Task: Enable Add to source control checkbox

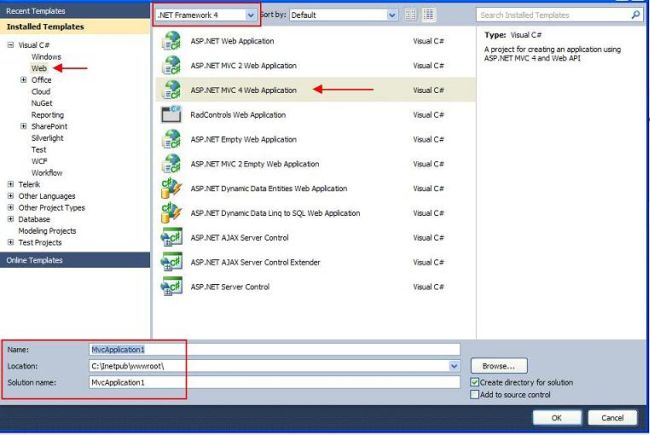Action: pyautogui.click(x=475, y=395)
